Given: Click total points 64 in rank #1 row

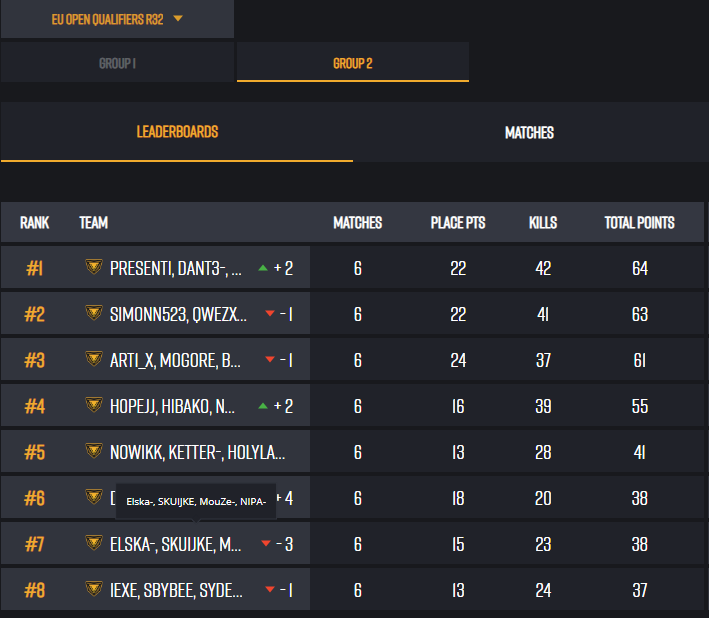Looking at the screenshot, I should pyautogui.click(x=640, y=269).
